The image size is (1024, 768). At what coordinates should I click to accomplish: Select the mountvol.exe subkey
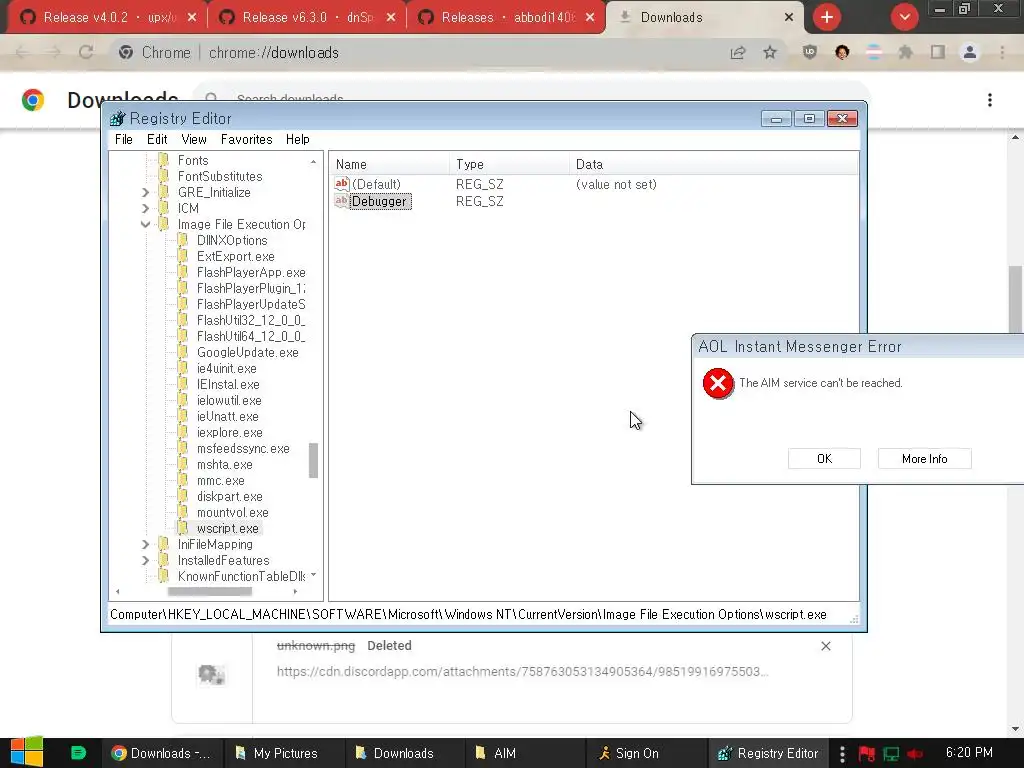[232, 513]
